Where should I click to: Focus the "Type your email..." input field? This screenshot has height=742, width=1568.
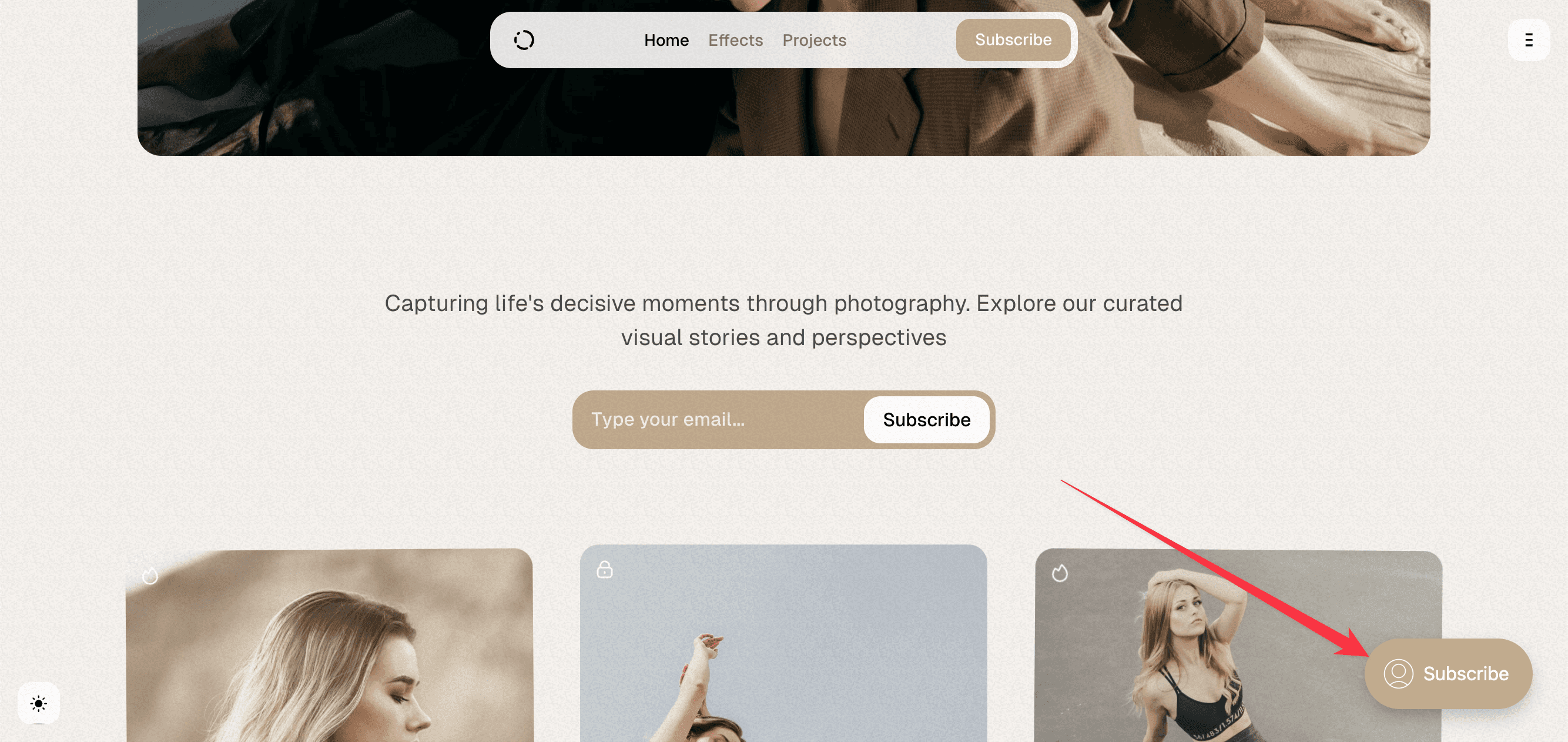pyautogui.click(x=718, y=420)
